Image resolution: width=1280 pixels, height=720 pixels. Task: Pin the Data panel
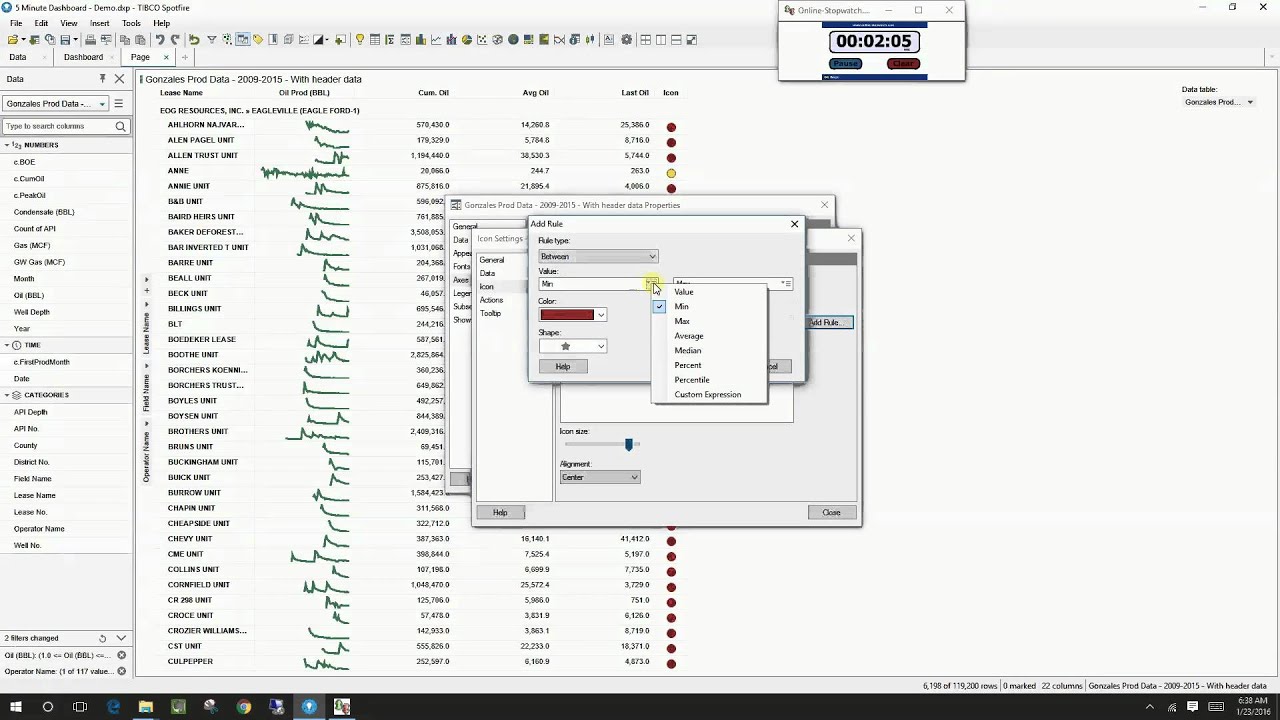coord(102,79)
